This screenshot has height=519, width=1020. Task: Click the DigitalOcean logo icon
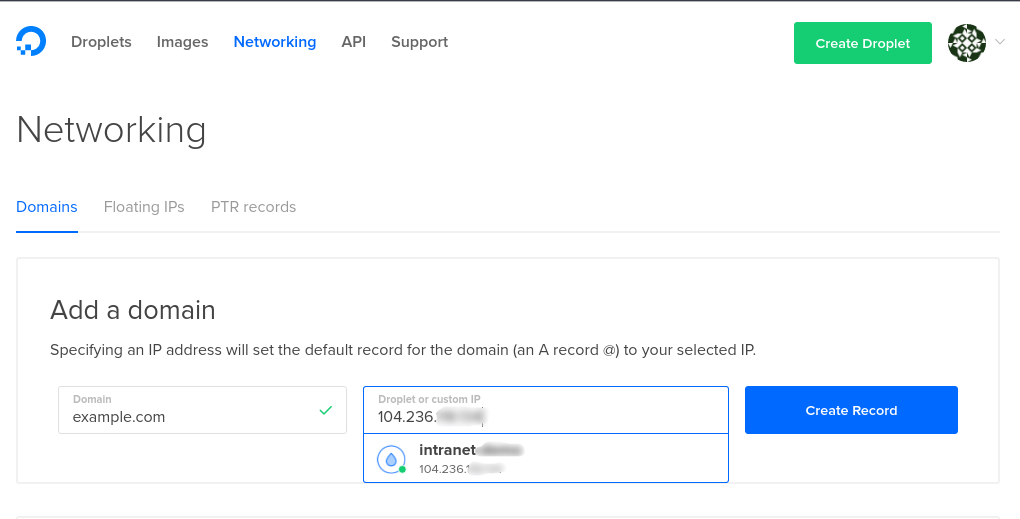31,42
